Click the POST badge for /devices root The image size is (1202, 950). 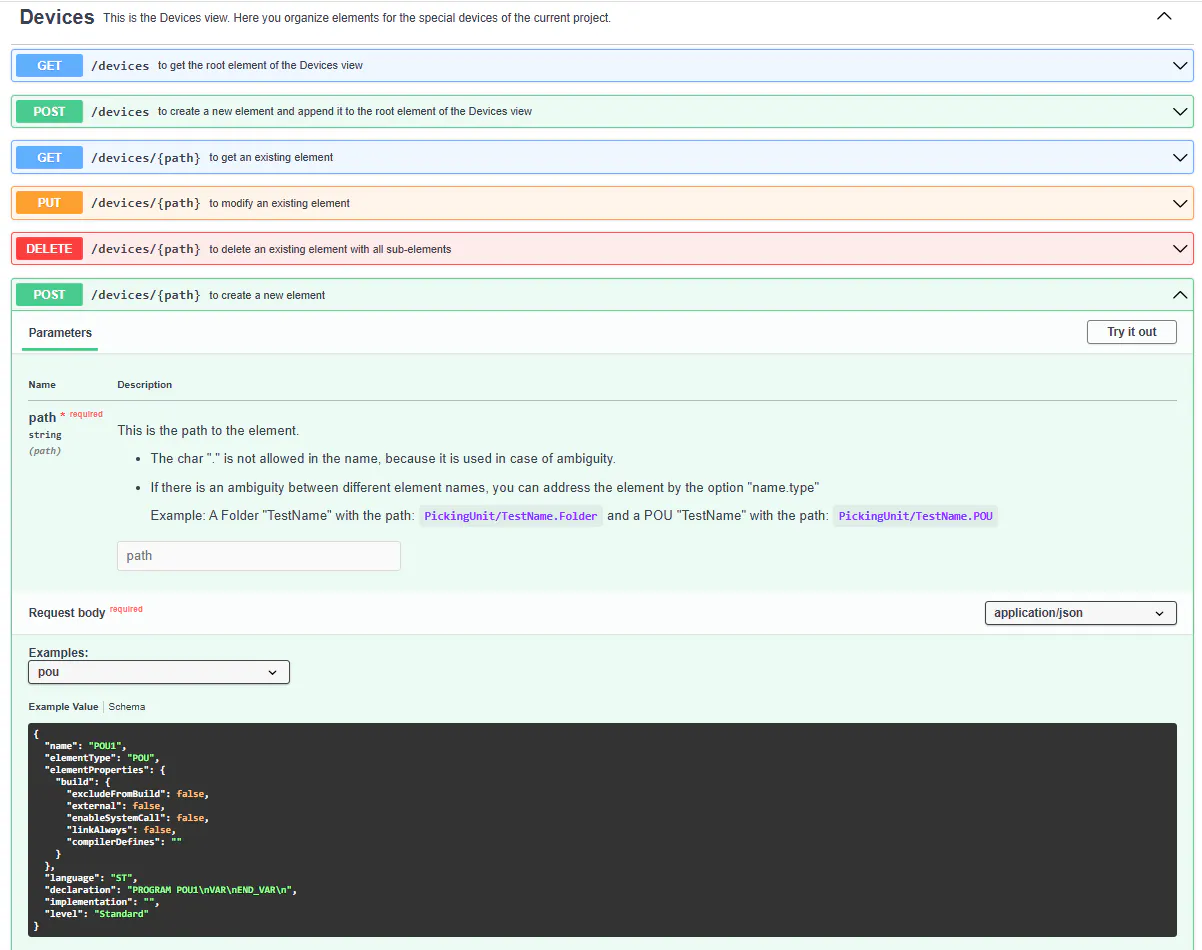(x=49, y=111)
